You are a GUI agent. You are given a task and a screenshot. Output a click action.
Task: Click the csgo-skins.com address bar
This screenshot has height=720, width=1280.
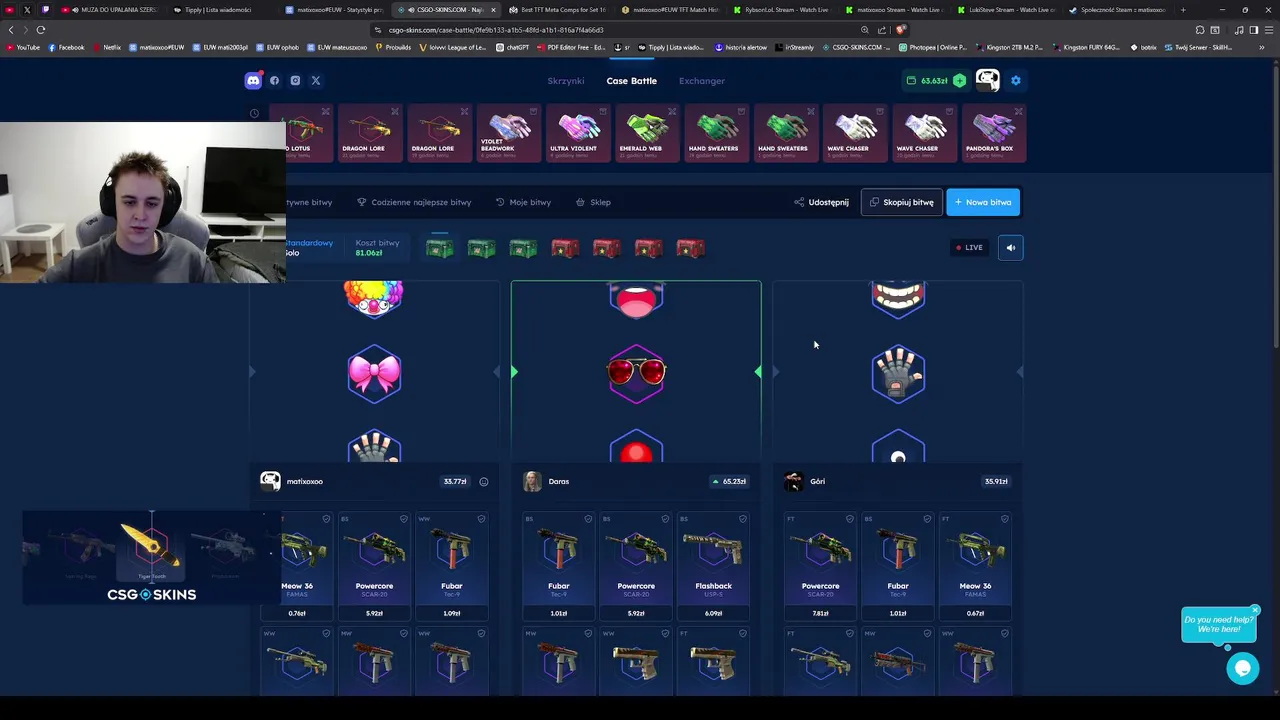click(x=615, y=30)
